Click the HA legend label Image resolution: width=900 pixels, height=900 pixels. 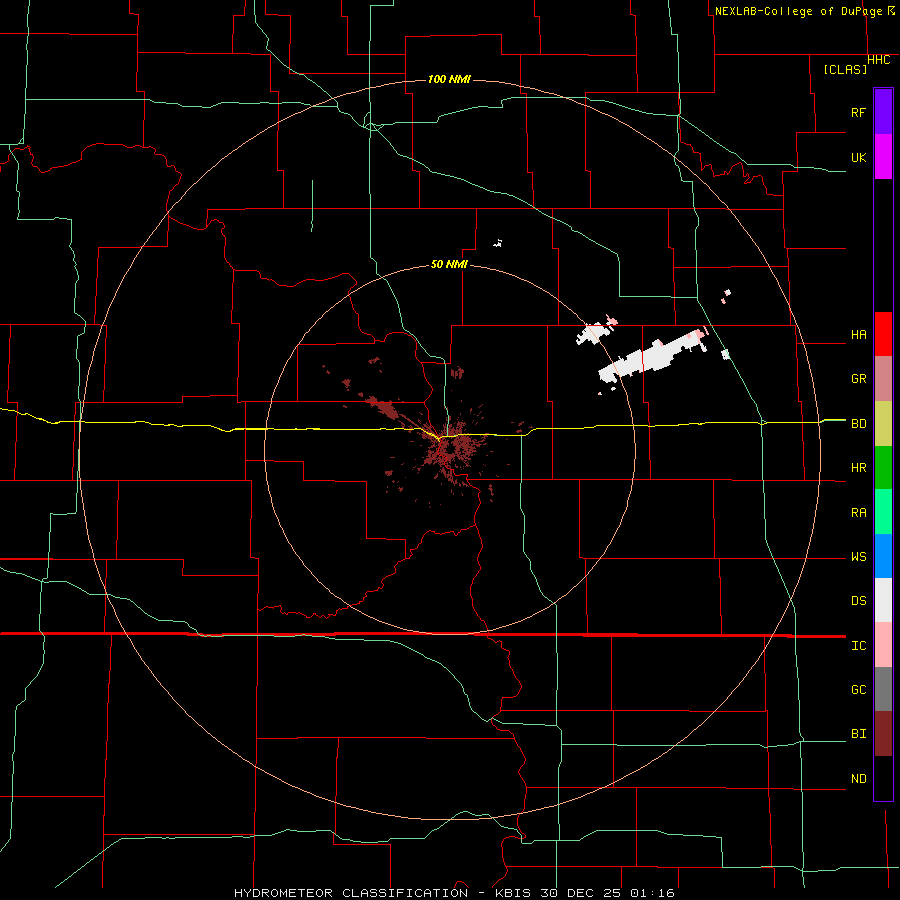(858, 335)
